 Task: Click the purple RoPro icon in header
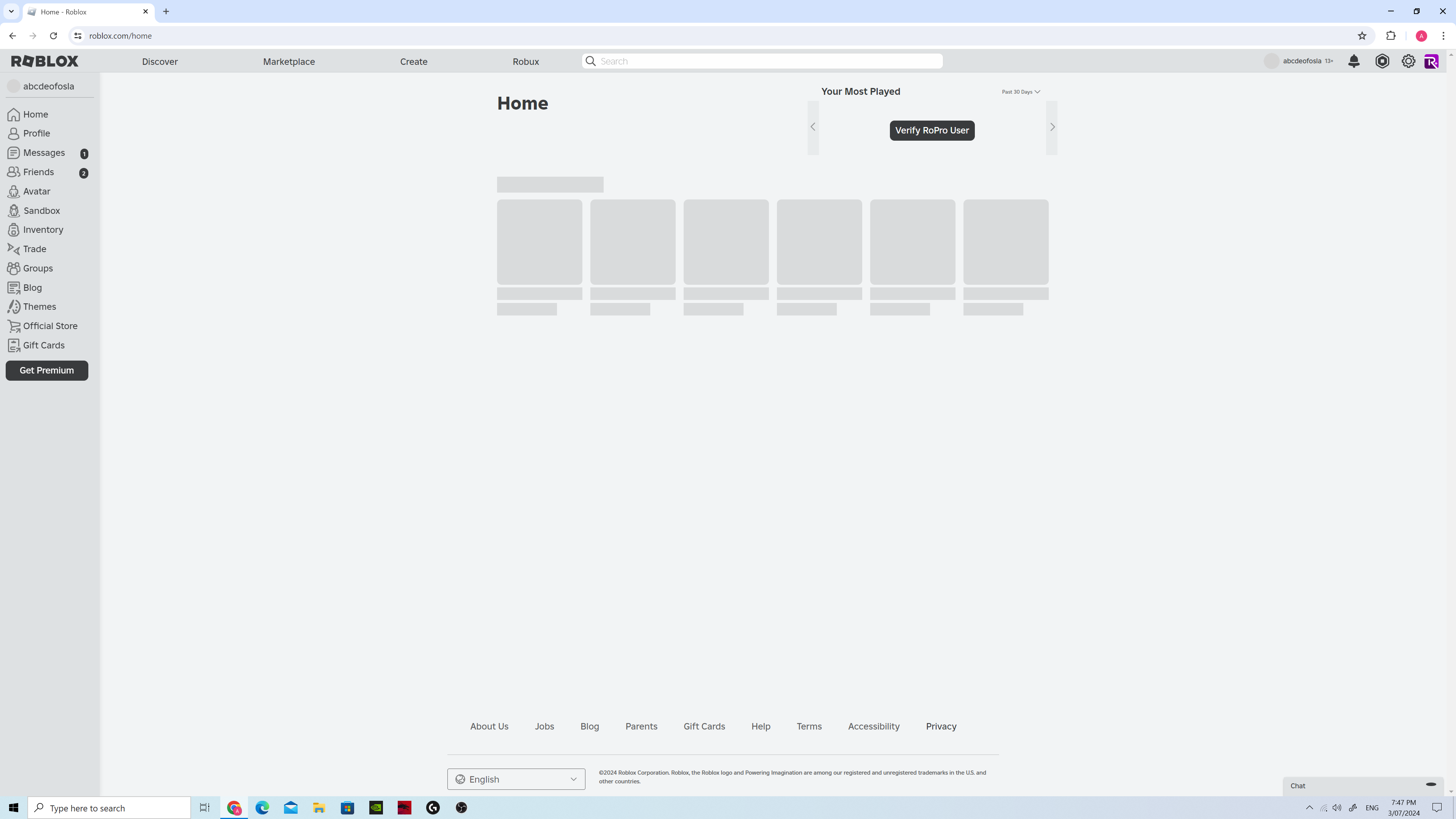click(x=1431, y=61)
